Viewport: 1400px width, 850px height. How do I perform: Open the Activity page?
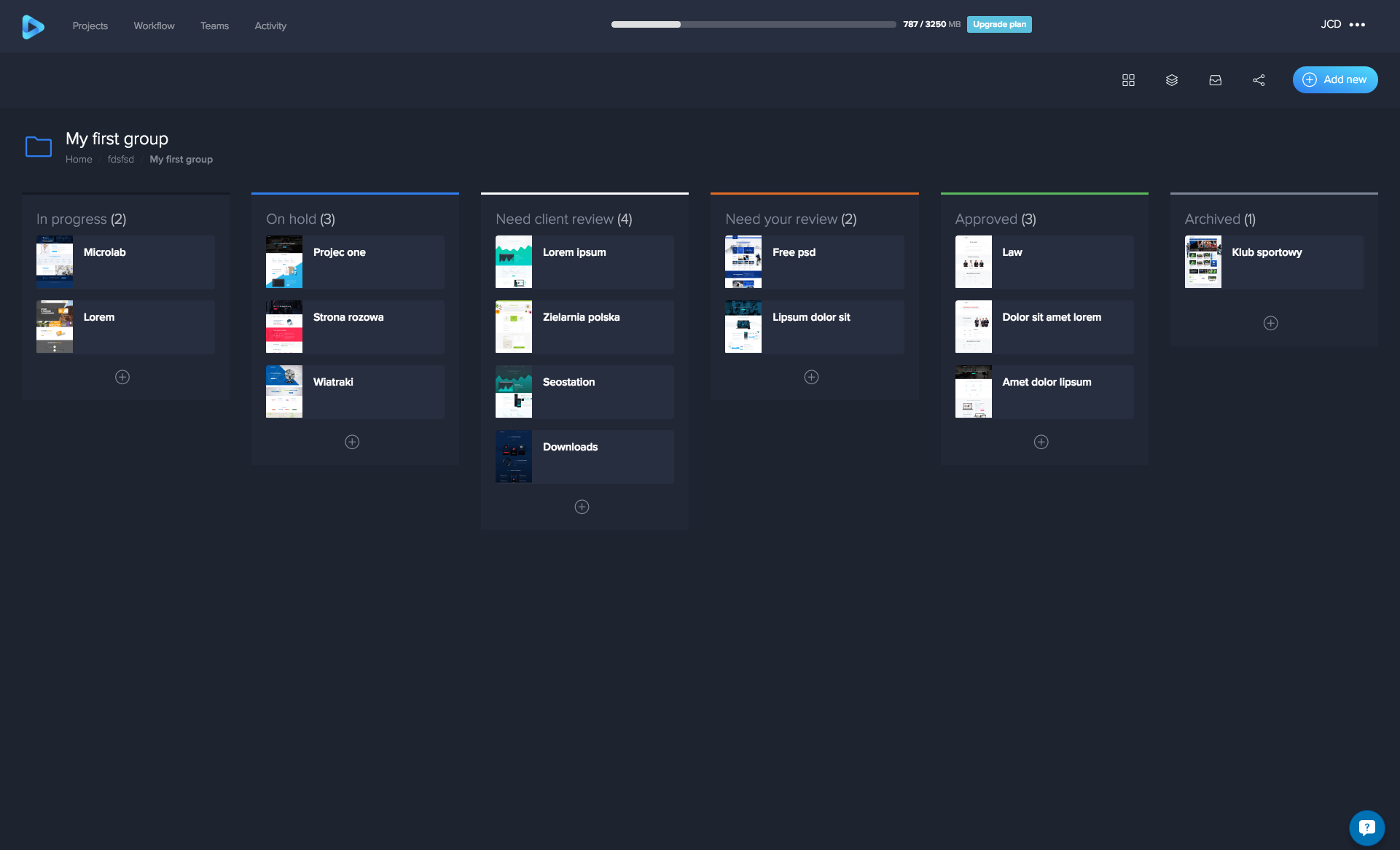[270, 26]
